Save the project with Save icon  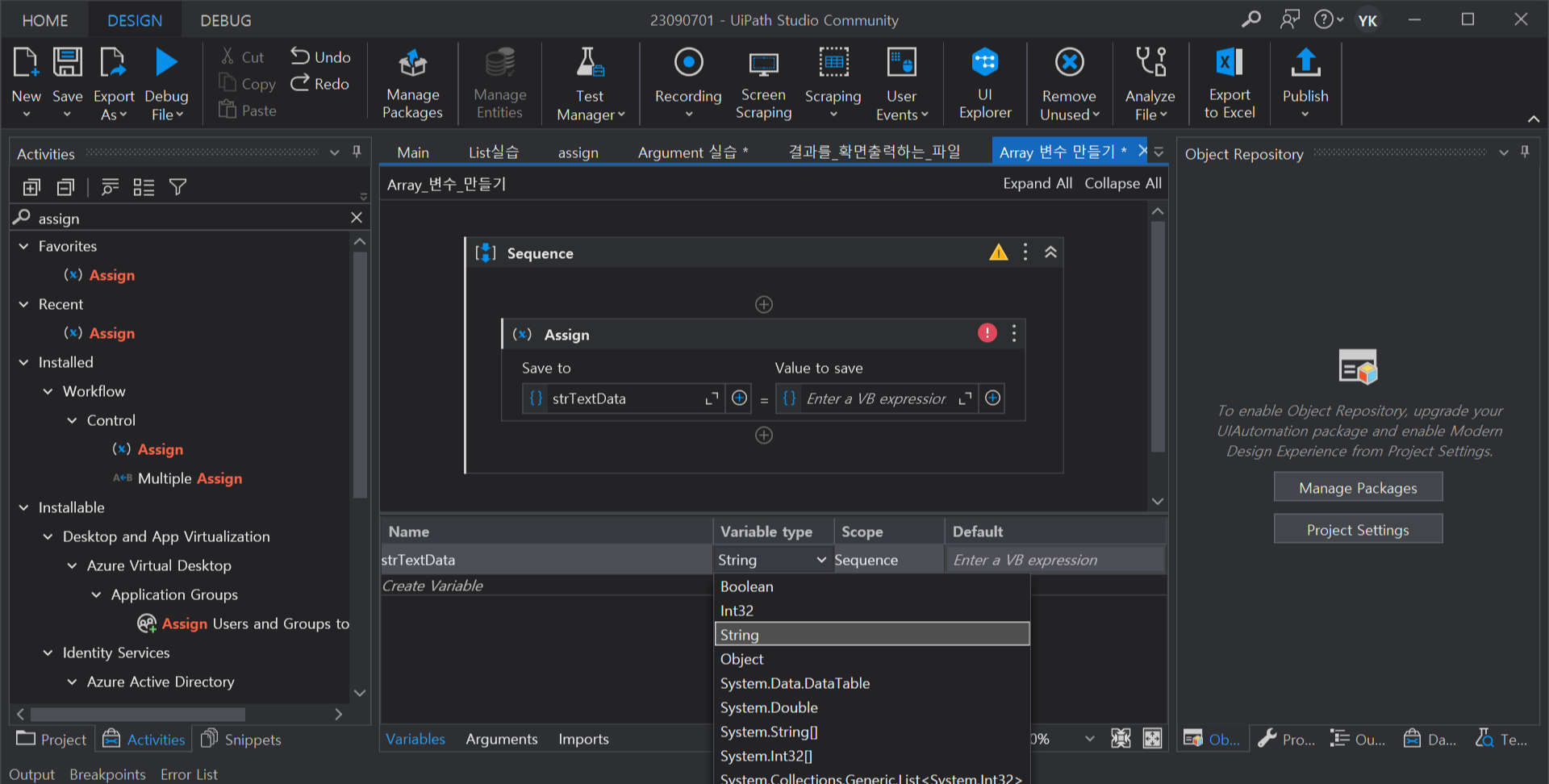point(67,62)
